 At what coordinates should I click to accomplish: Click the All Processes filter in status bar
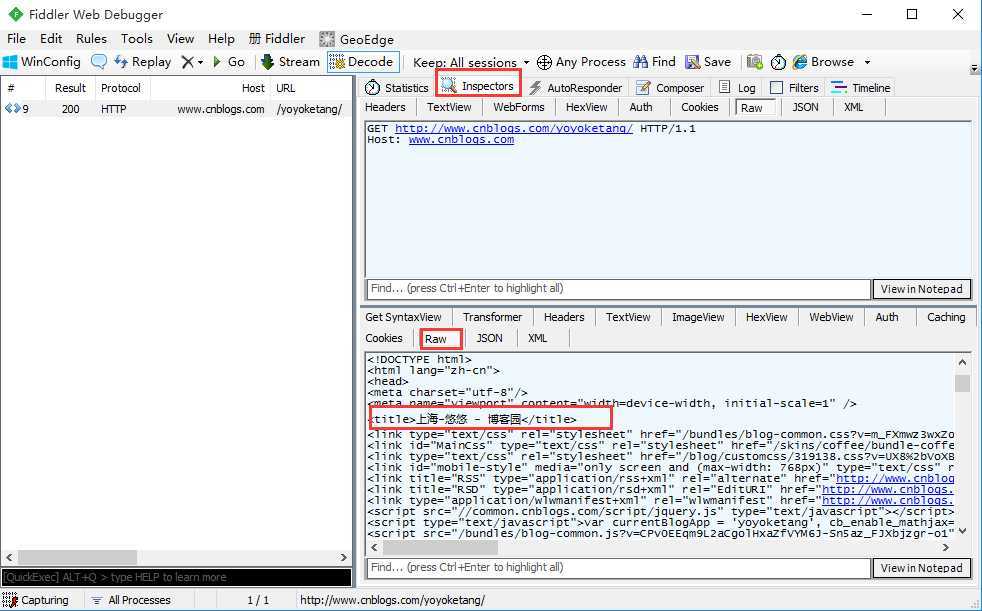(131, 600)
